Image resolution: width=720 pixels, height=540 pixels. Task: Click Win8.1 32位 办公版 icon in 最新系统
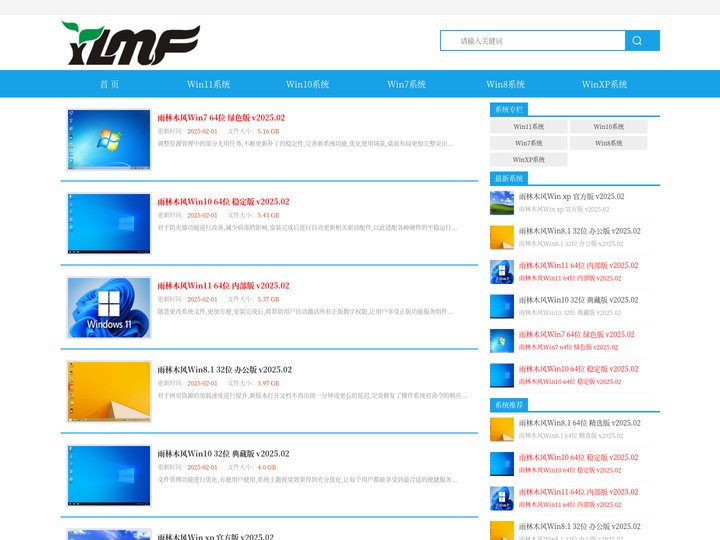point(502,237)
